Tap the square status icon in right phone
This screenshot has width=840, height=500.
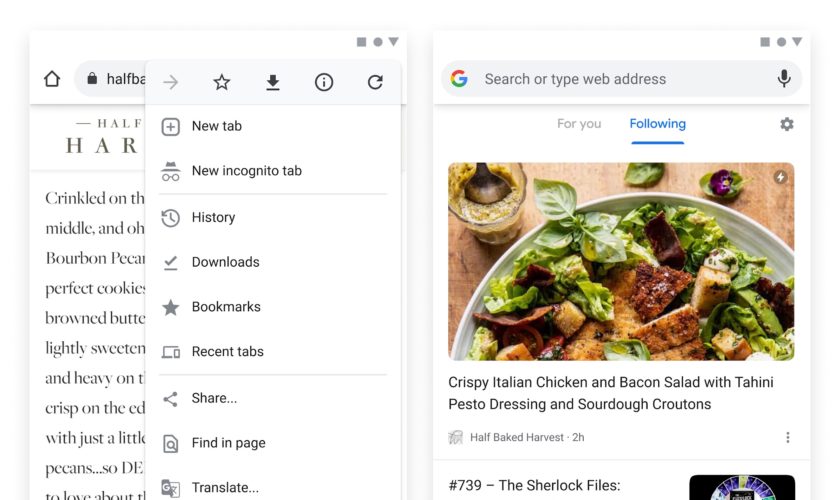point(765,42)
